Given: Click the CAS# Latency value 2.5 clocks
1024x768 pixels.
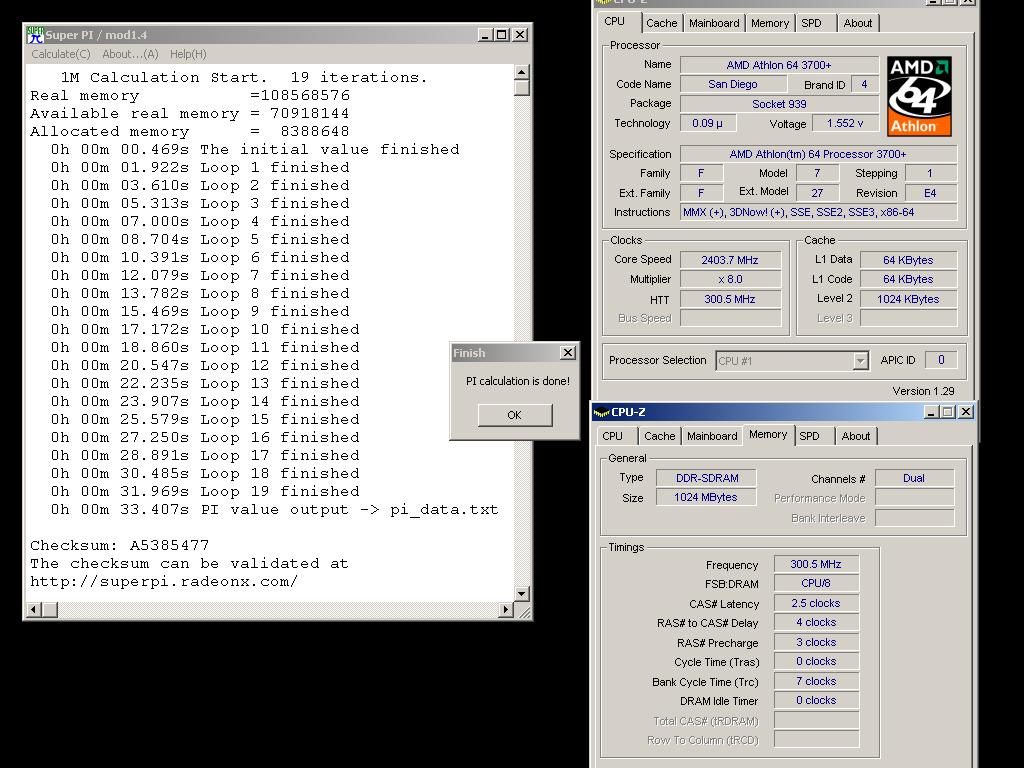Looking at the screenshot, I should click(816, 603).
